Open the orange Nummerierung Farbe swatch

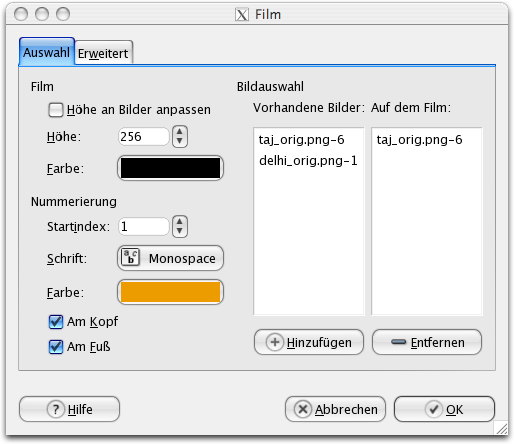[x=170, y=292]
